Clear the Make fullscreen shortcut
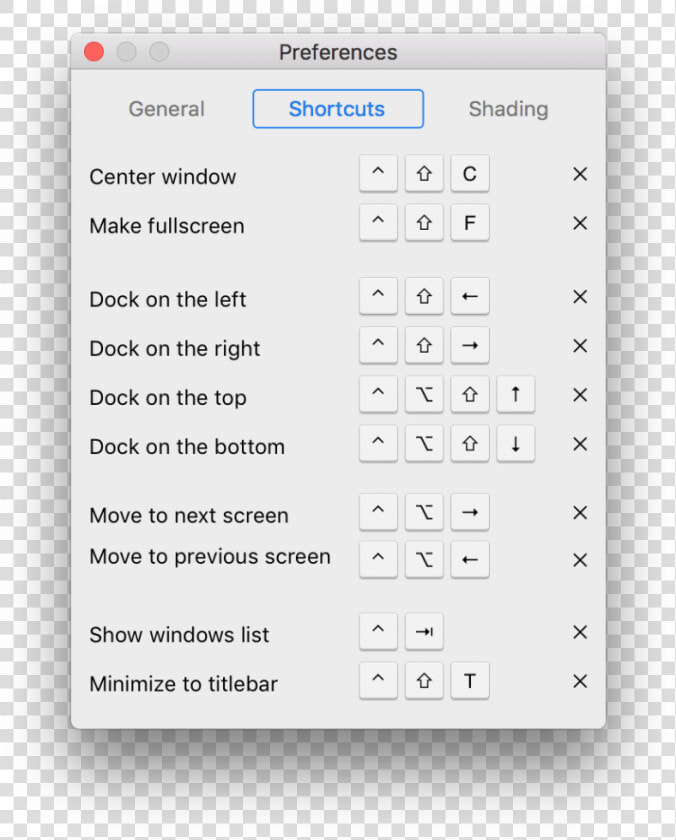 (x=580, y=223)
